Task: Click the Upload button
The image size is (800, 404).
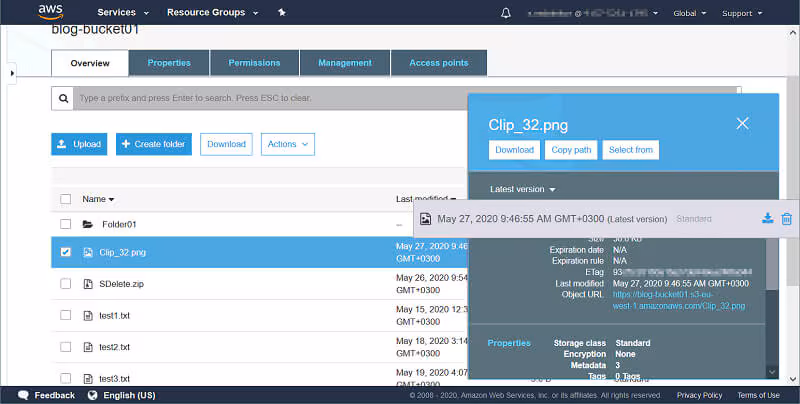Action: point(79,144)
